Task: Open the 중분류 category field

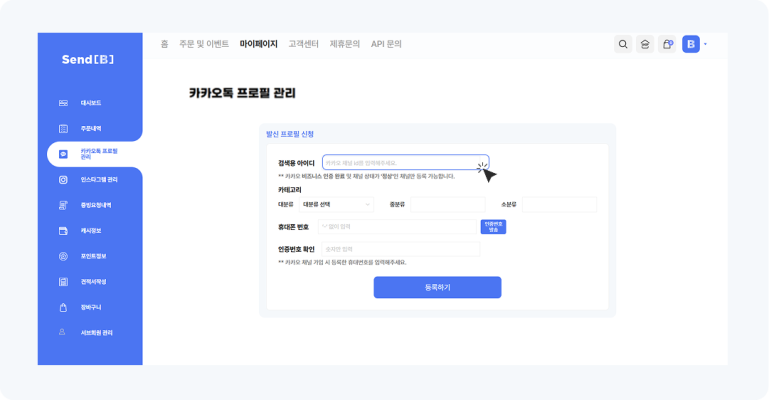Action: coord(447,204)
